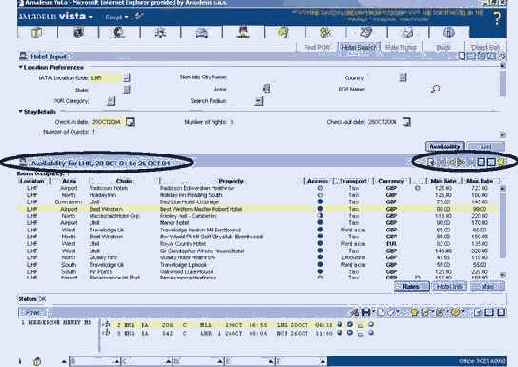The width and height of the screenshot is (518, 367).
Task: Open lookup icon beside State field
Action: 127,89
